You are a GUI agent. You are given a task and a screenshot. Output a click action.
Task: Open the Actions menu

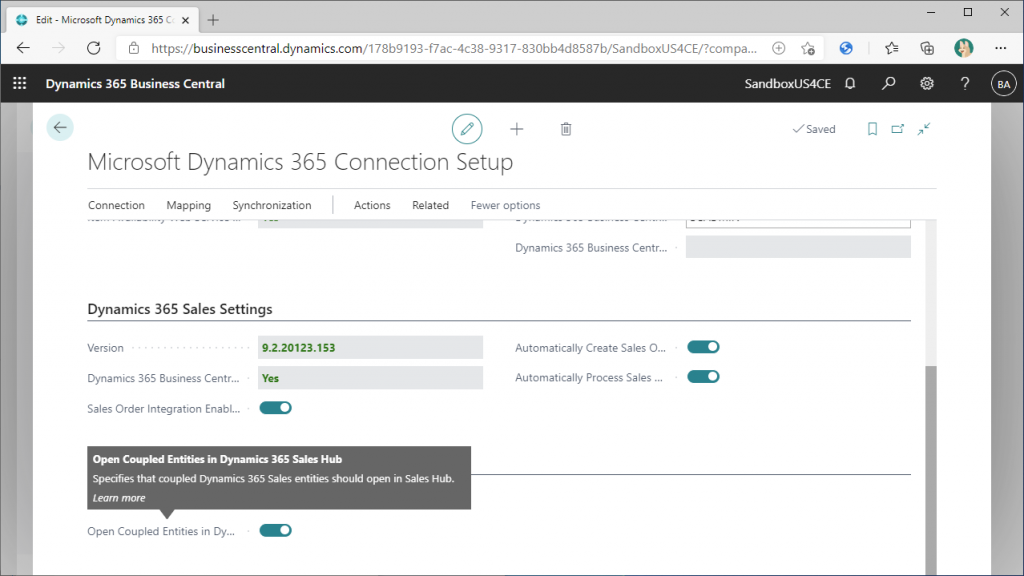[372, 205]
